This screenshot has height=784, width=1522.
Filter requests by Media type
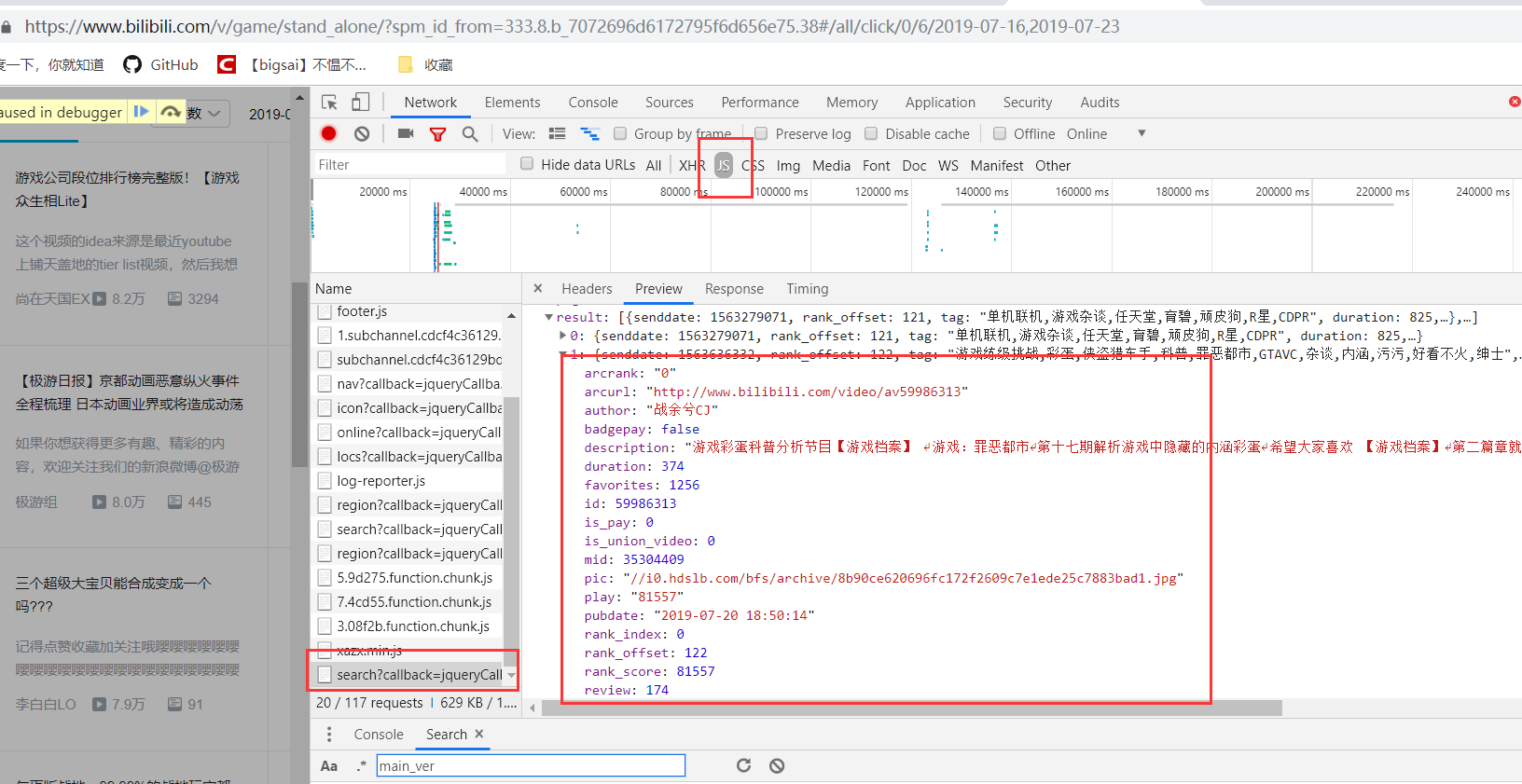831,165
